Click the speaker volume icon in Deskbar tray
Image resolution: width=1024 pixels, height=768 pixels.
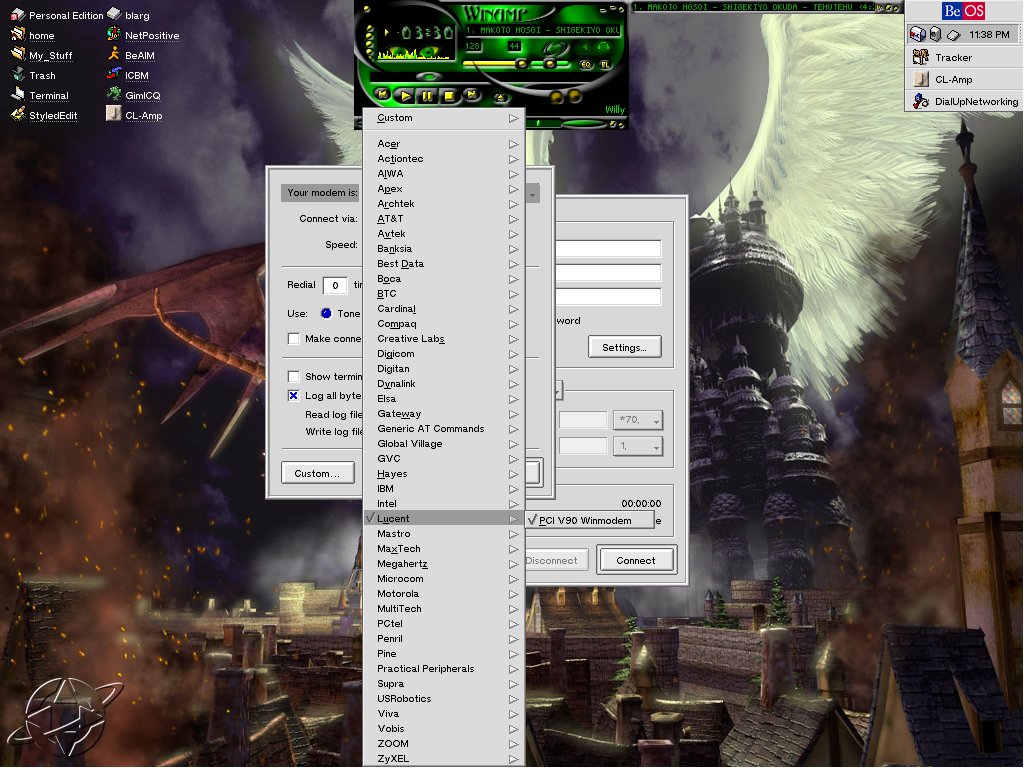(935, 34)
